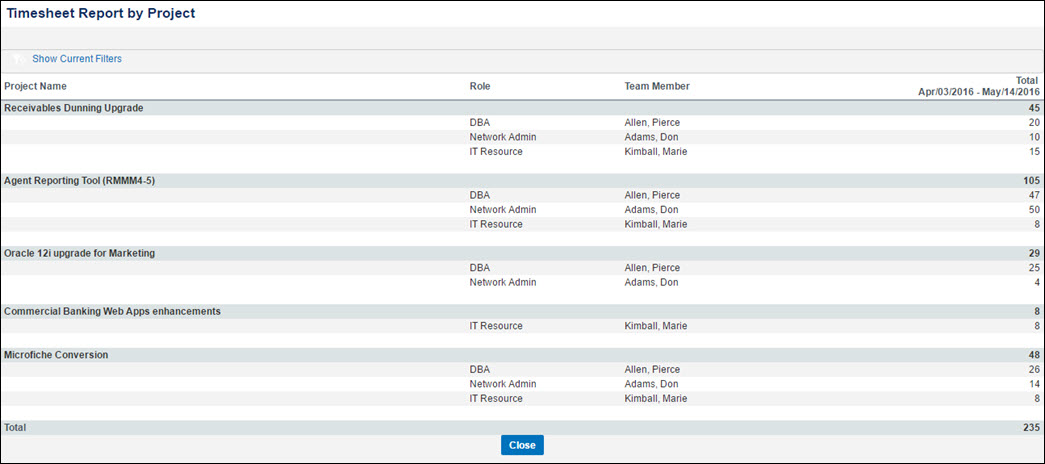Click DBA role under Agent Reporting Tool

[x=480, y=195]
